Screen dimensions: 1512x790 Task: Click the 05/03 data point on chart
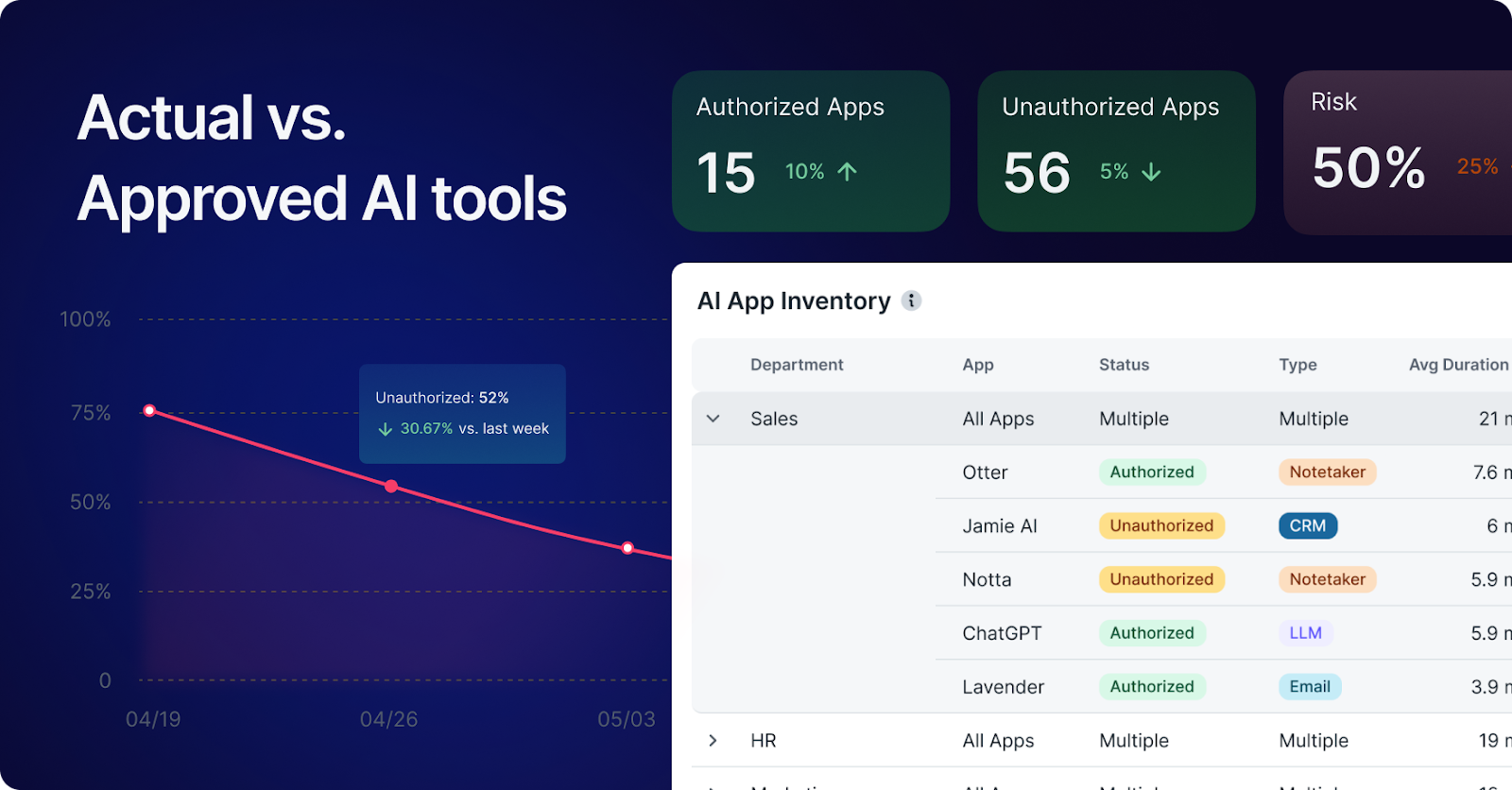point(627,548)
